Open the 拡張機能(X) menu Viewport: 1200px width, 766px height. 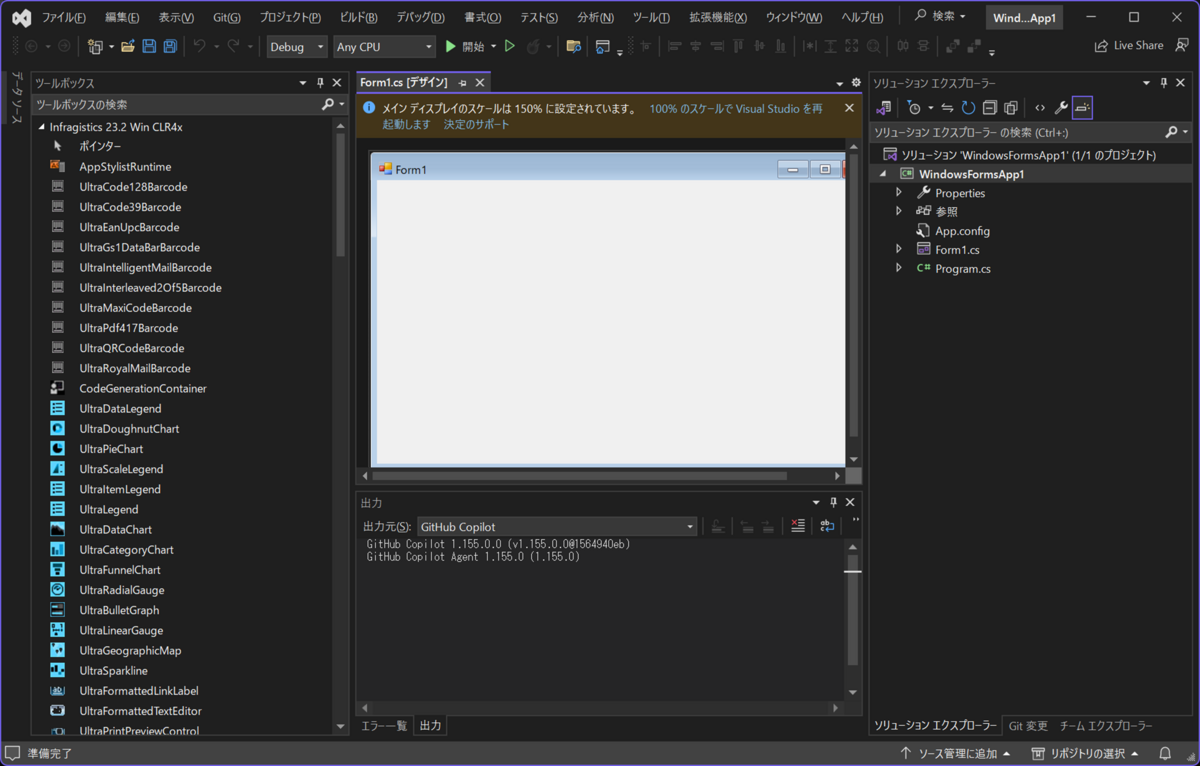point(718,17)
